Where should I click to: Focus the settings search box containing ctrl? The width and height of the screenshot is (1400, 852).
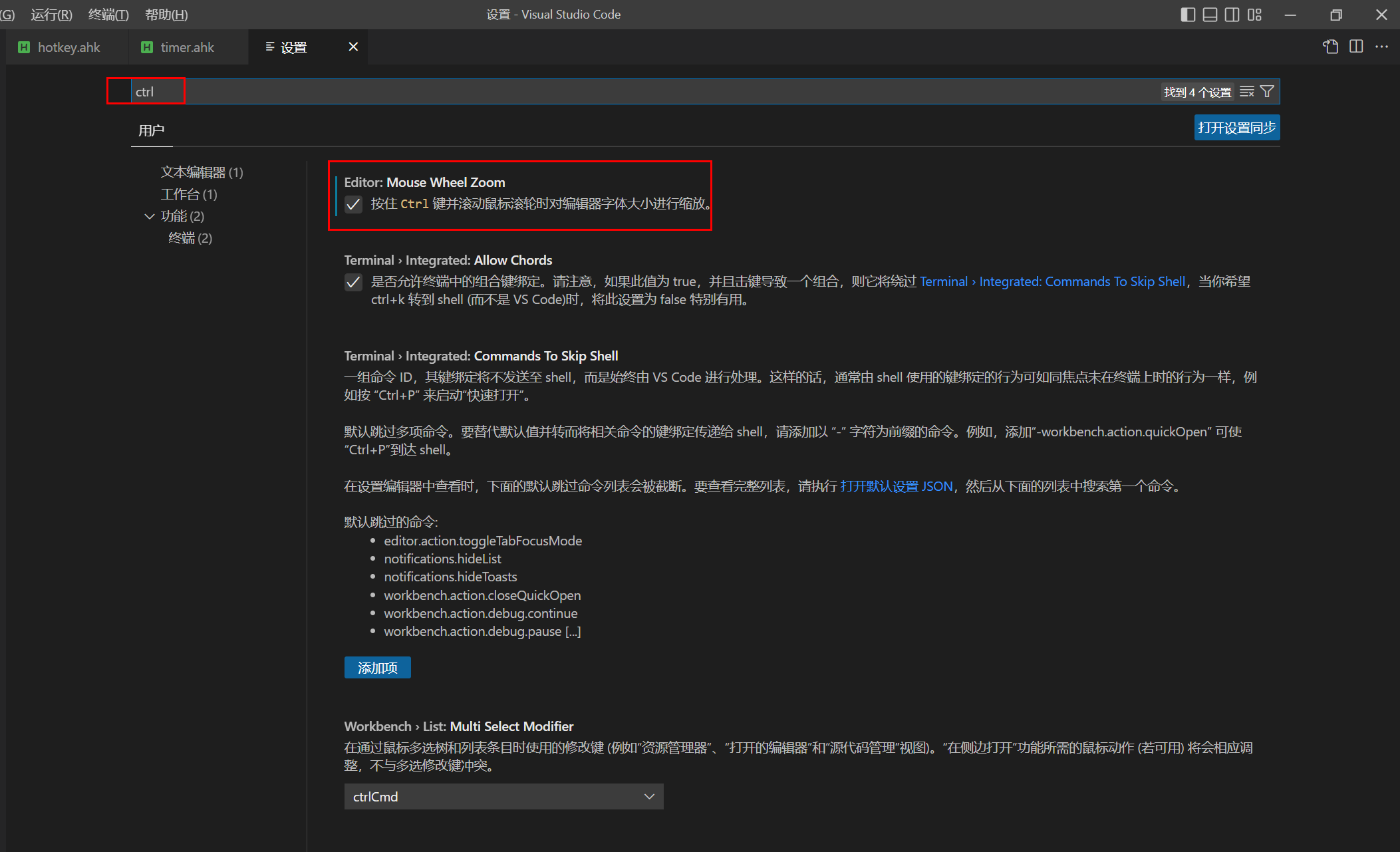pos(705,92)
